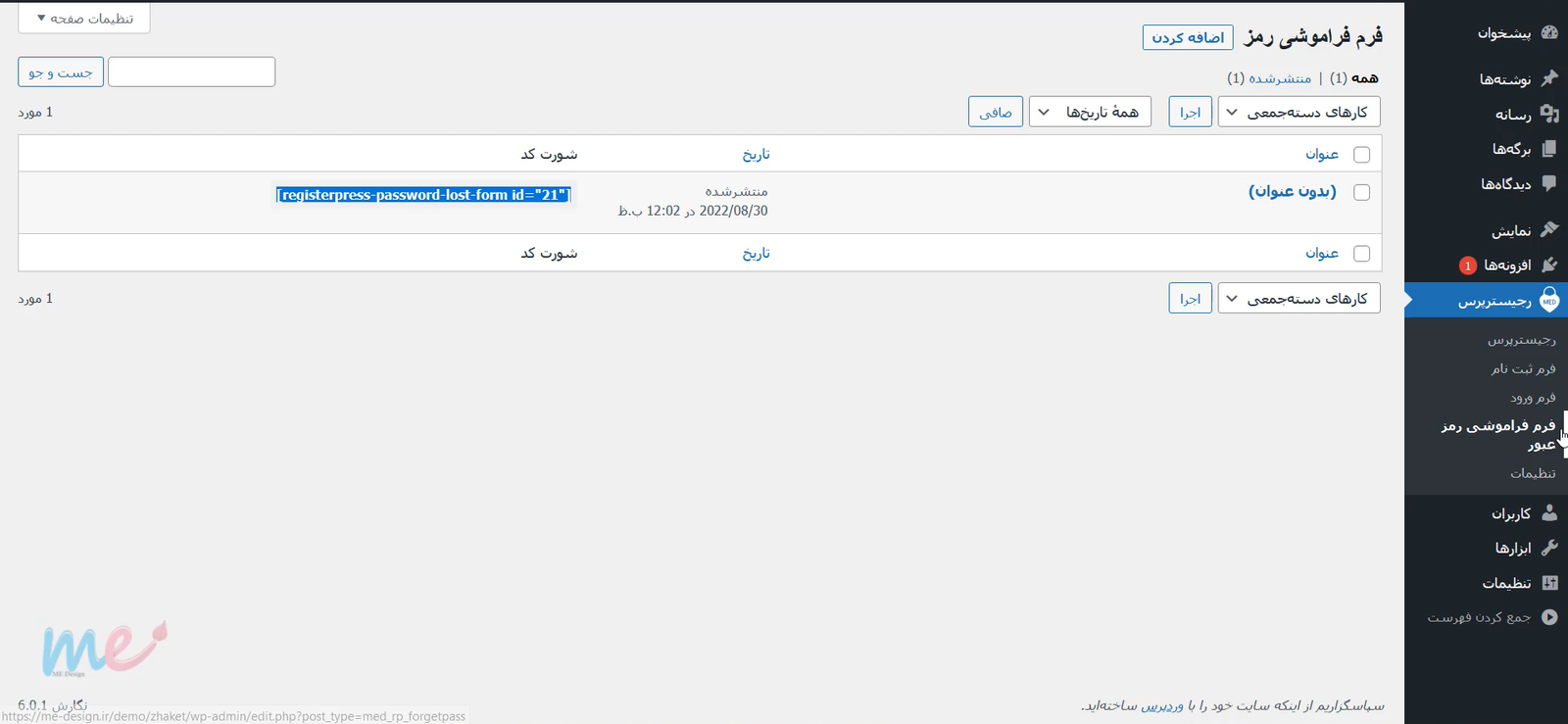Show all items via همه link
The width and height of the screenshot is (1568, 724).
point(1364,77)
